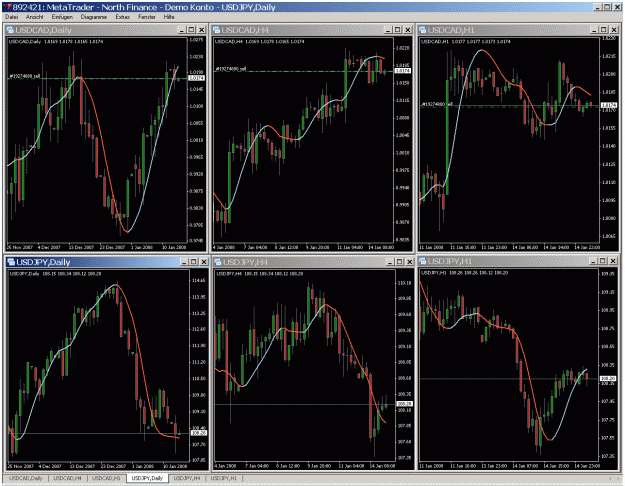Click the MetaTrader application icon in title bar
This screenshot has width=625, height=486.
tap(6, 7)
